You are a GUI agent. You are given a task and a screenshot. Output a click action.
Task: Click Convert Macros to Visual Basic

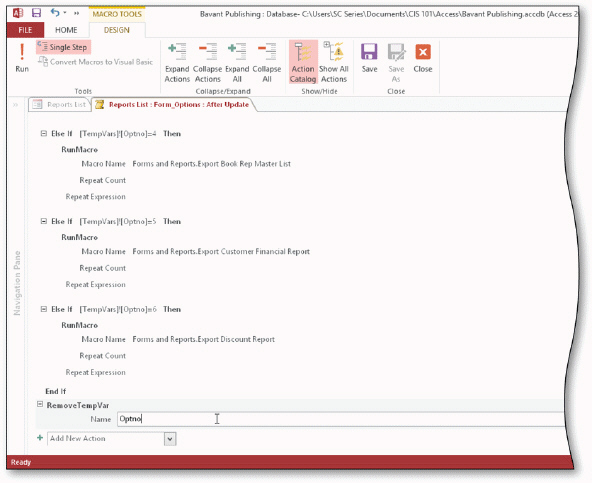pyautogui.click(x=96, y=62)
